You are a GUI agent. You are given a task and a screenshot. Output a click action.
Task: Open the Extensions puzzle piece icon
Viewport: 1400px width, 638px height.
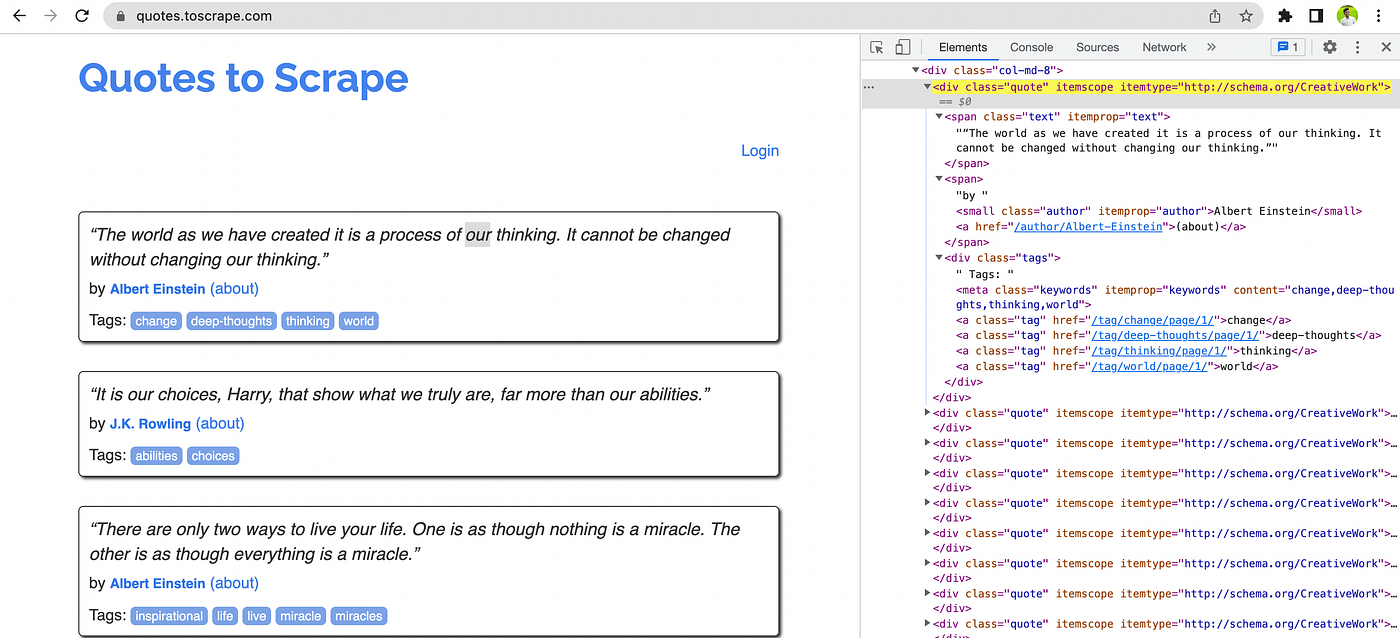point(1286,16)
